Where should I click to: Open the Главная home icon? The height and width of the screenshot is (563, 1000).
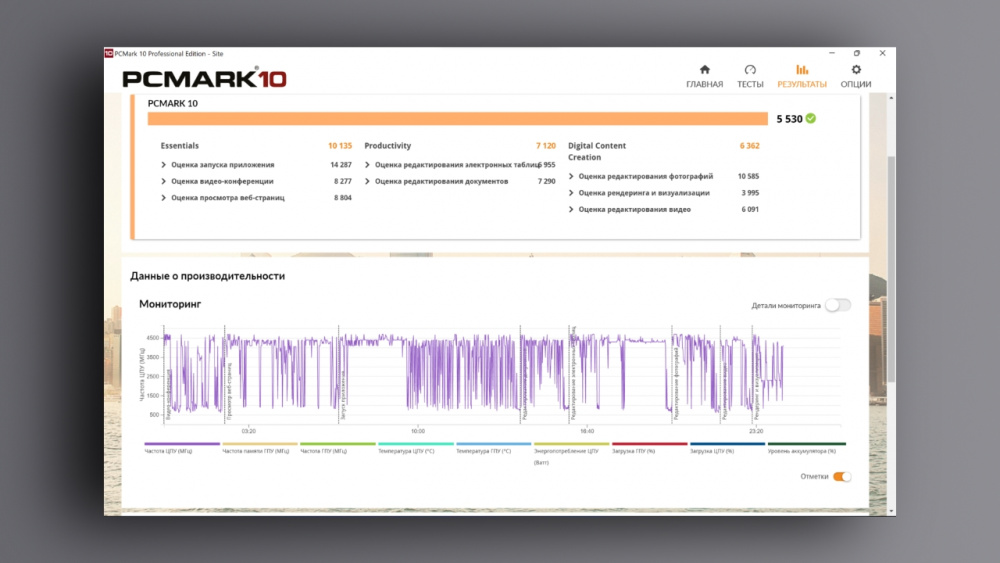pyautogui.click(x=704, y=69)
